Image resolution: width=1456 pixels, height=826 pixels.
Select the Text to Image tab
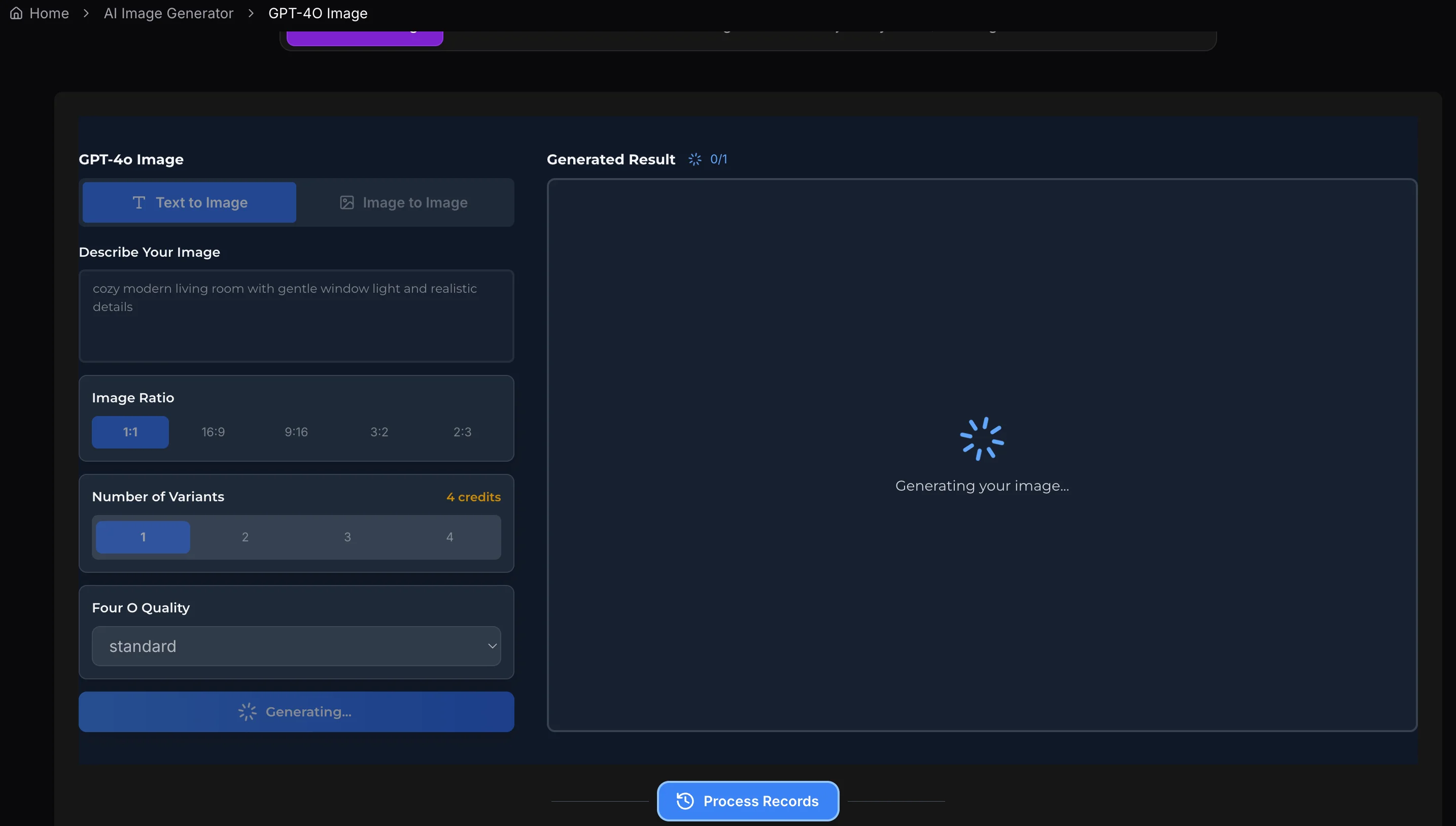[189, 202]
